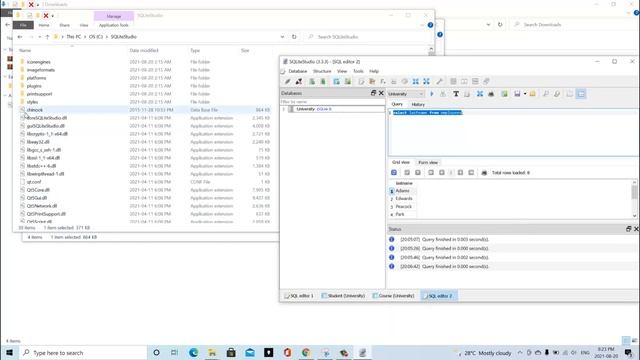Open Course (University) tab
640x360 pixels.
pos(393,296)
